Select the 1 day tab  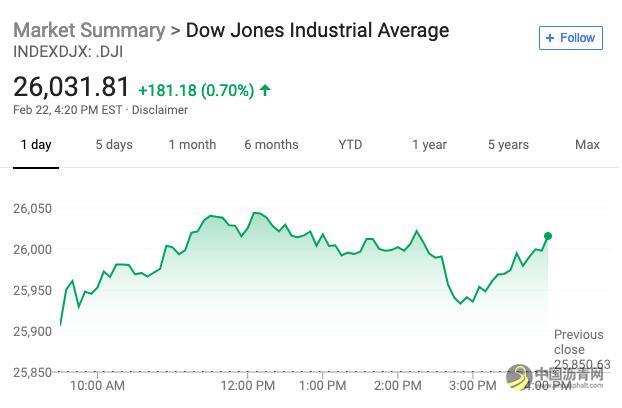pos(36,145)
